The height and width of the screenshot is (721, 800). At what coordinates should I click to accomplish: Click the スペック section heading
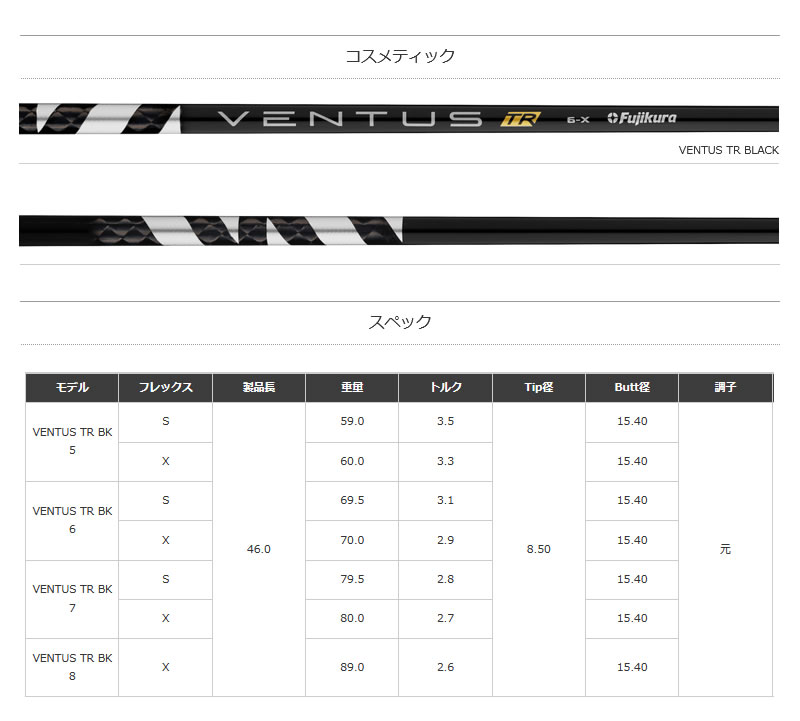click(400, 323)
